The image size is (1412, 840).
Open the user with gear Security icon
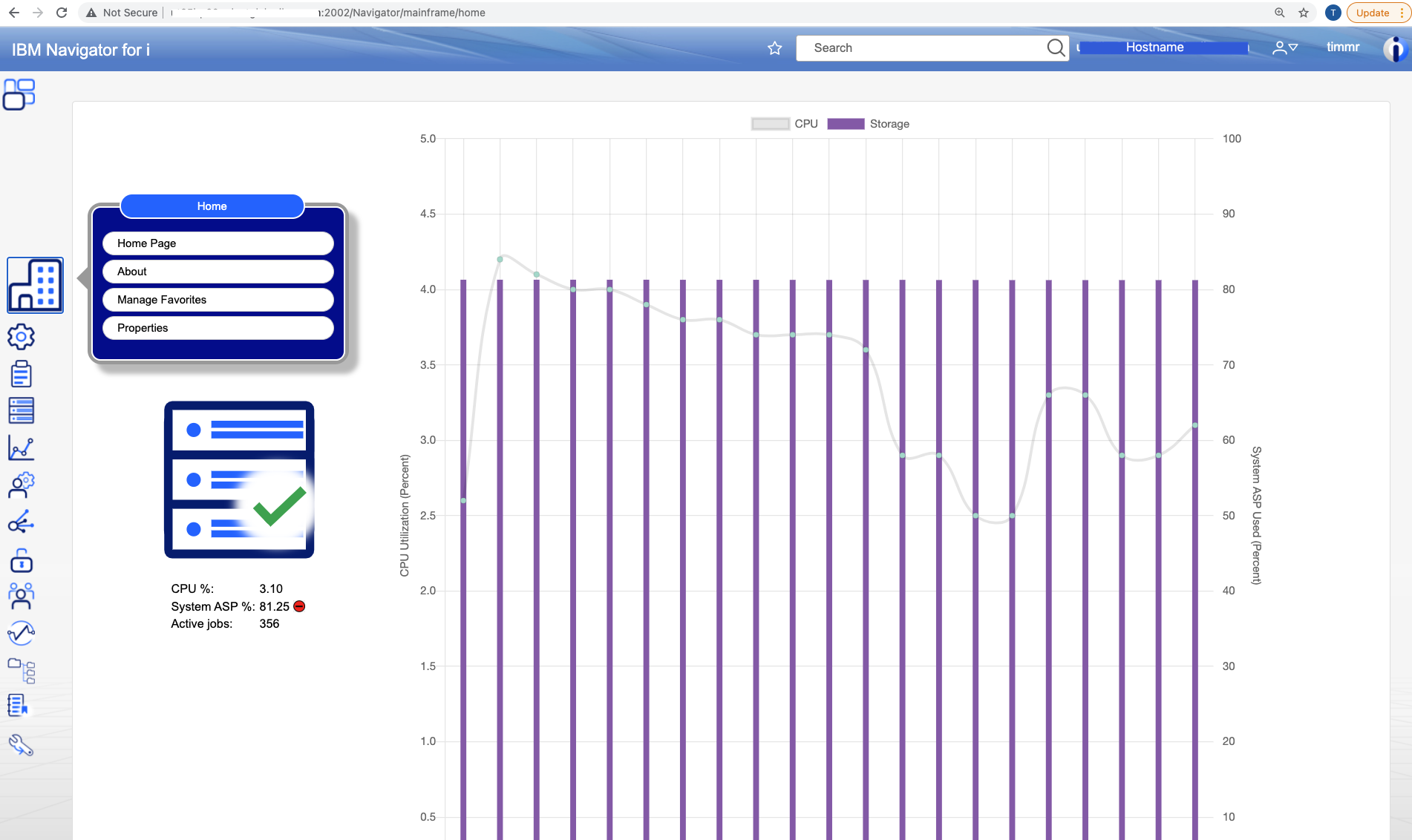click(x=21, y=485)
